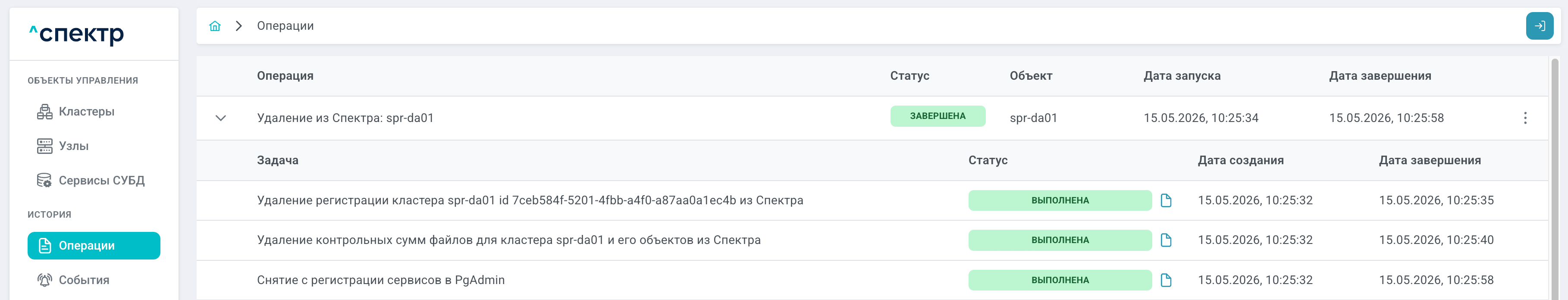Click the Узлы server icon
Viewport: 1568px width, 300px height.
(x=45, y=146)
